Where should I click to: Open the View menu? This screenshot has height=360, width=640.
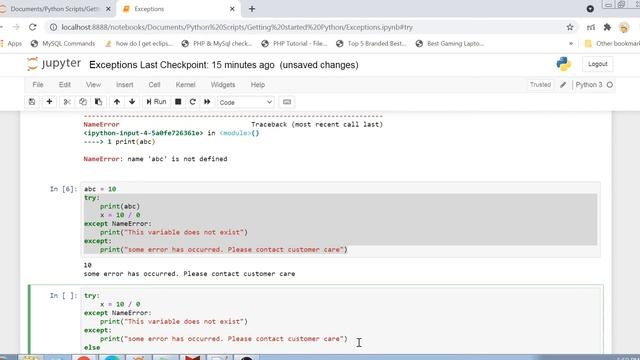93,85
